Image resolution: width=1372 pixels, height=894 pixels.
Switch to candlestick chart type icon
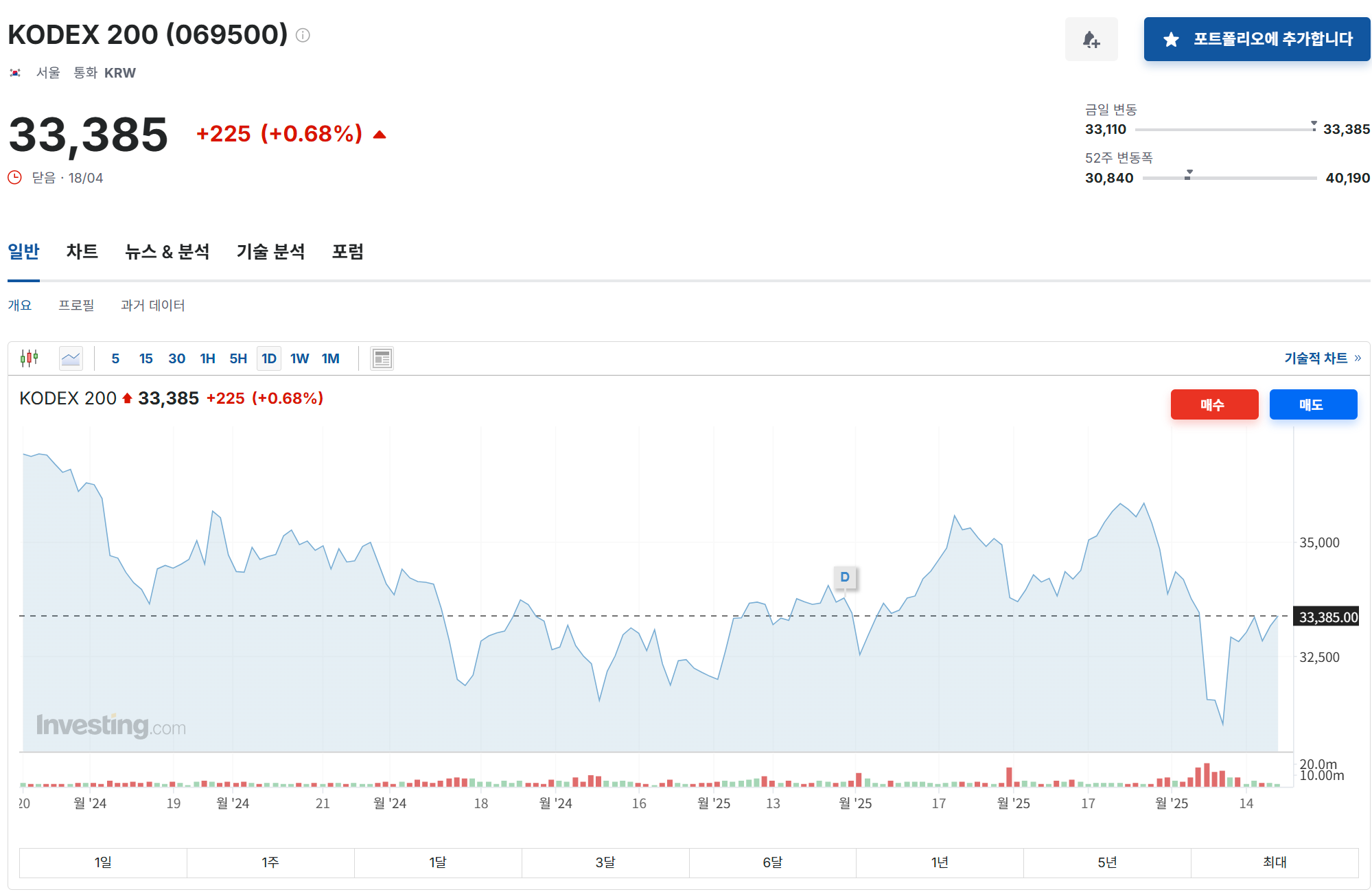point(30,358)
